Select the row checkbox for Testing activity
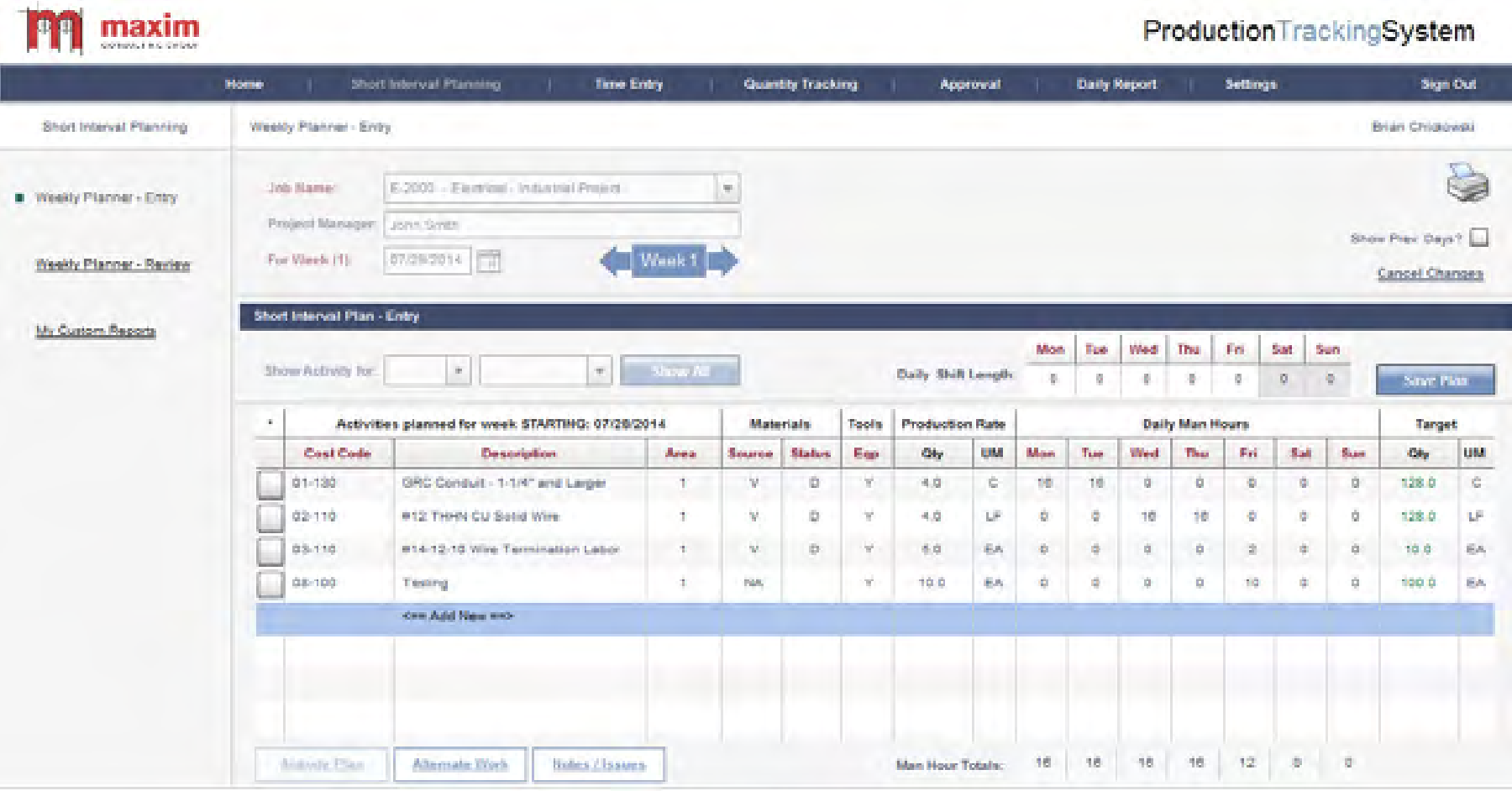 (270, 584)
